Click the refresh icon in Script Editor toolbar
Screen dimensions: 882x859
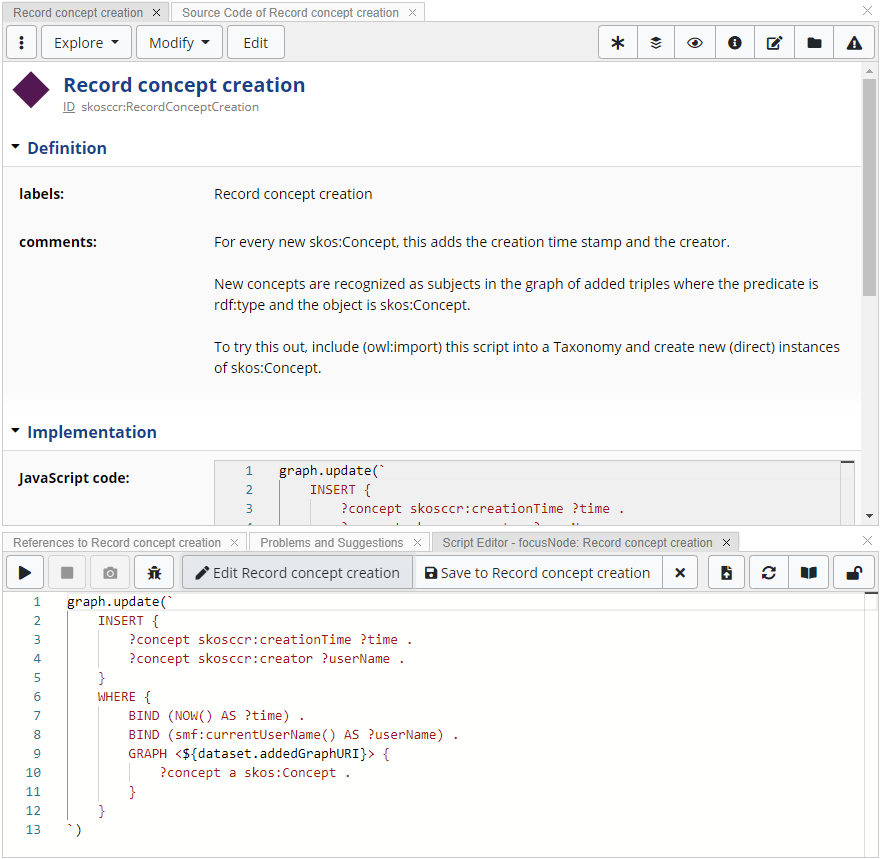767,572
